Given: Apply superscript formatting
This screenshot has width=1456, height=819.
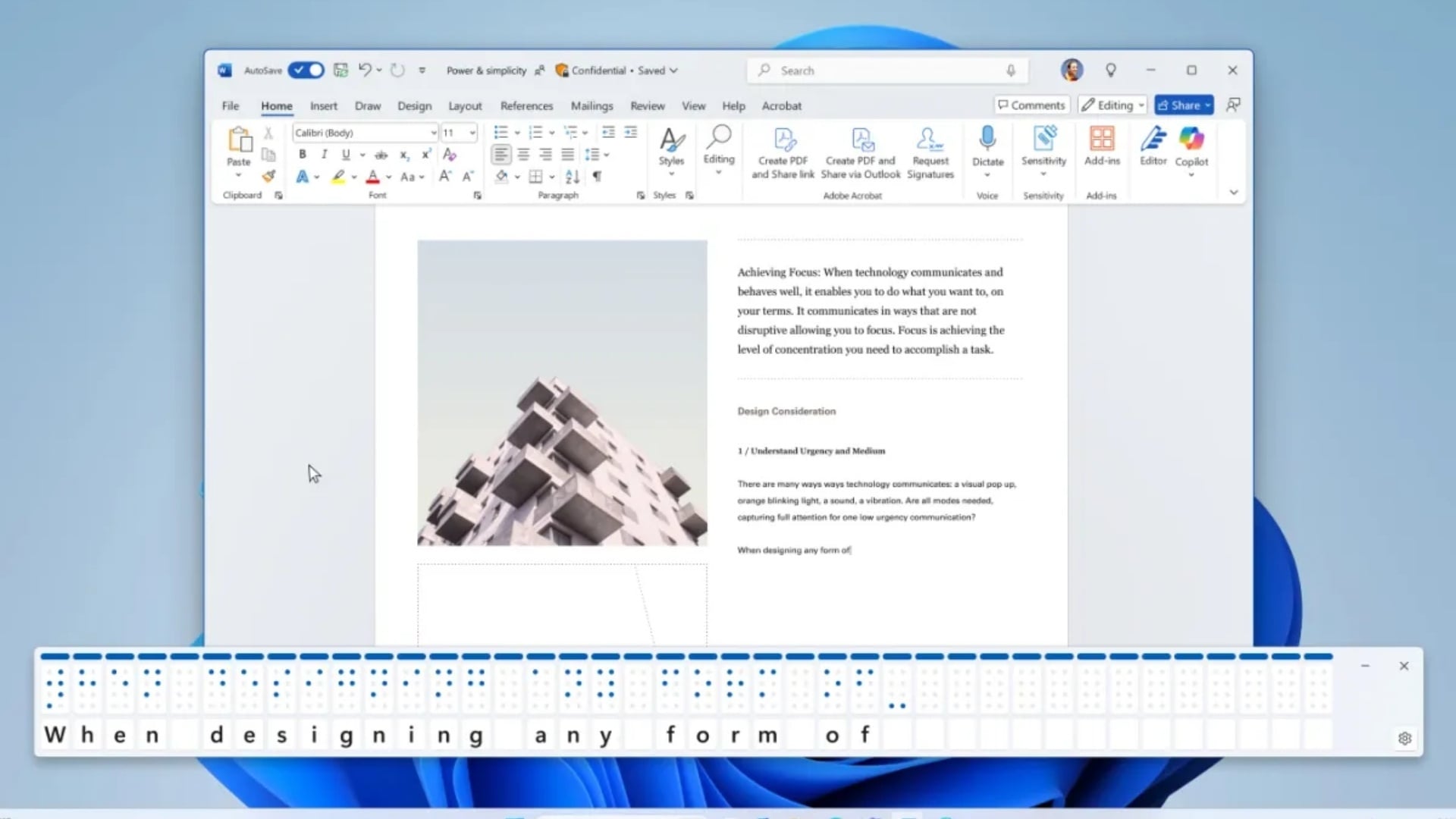Looking at the screenshot, I should pyautogui.click(x=426, y=155).
